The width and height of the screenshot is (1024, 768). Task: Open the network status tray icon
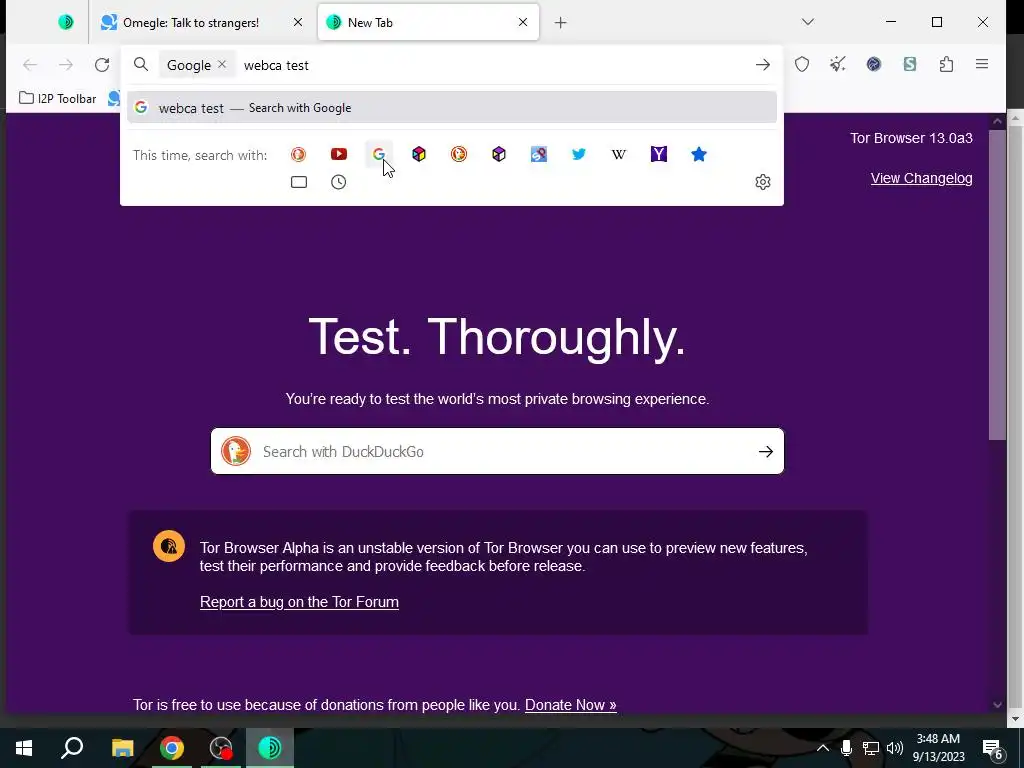(871, 748)
